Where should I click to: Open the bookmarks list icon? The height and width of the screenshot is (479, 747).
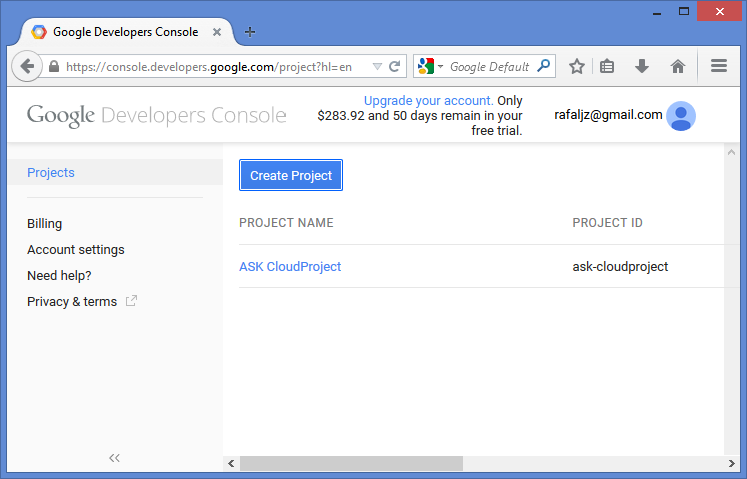pyautogui.click(x=606, y=66)
